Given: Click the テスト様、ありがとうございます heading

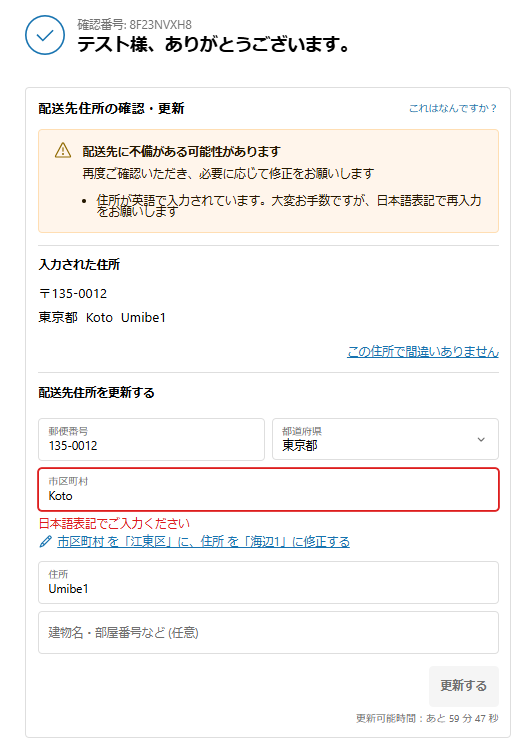Looking at the screenshot, I should coord(213,45).
